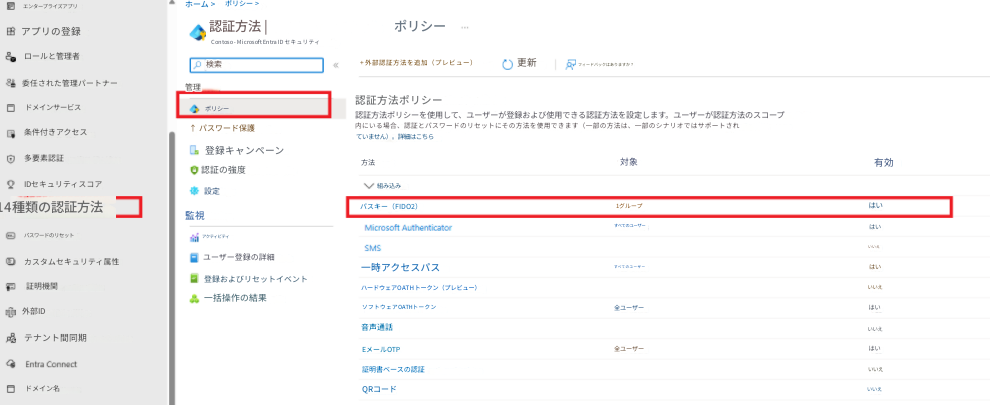
Task: Click the 登録およびリセットイベント icon
Action: pos(194,279)
